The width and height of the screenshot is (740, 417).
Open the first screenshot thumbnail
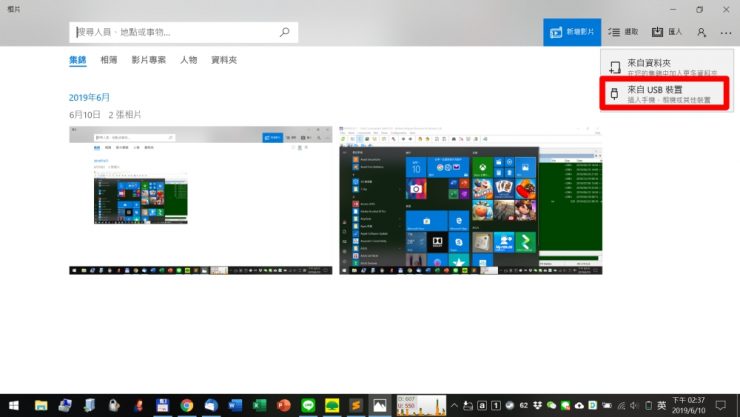200,200
